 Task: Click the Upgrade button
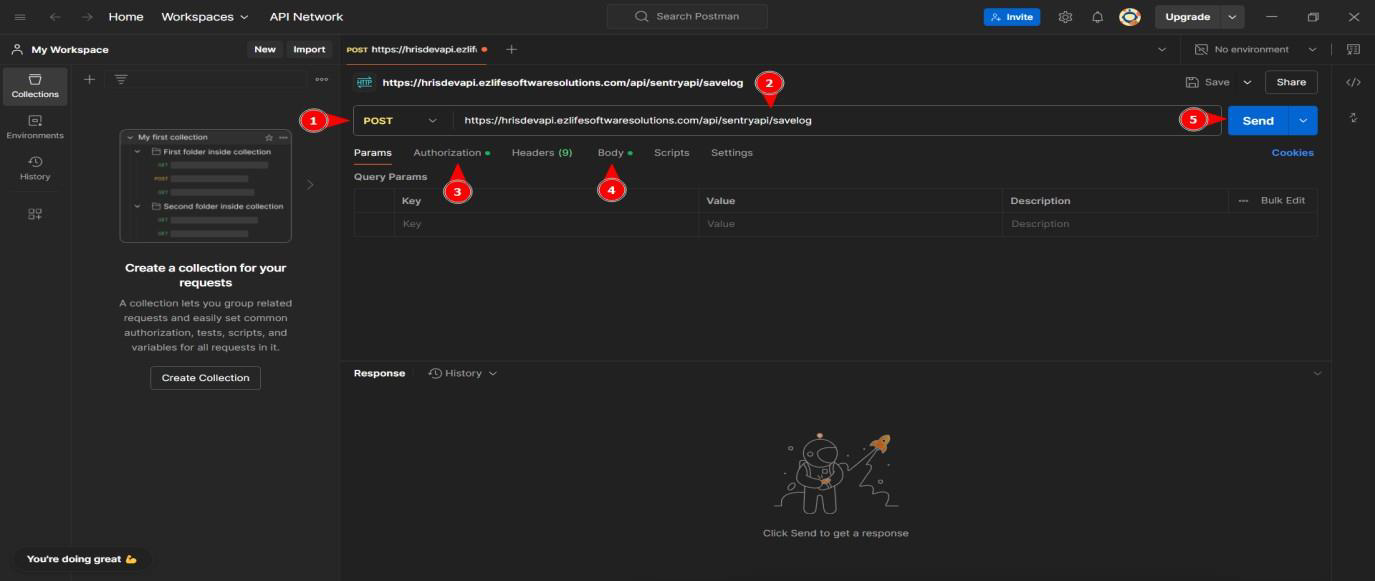pyautogui.click(x=1188, y=17)
